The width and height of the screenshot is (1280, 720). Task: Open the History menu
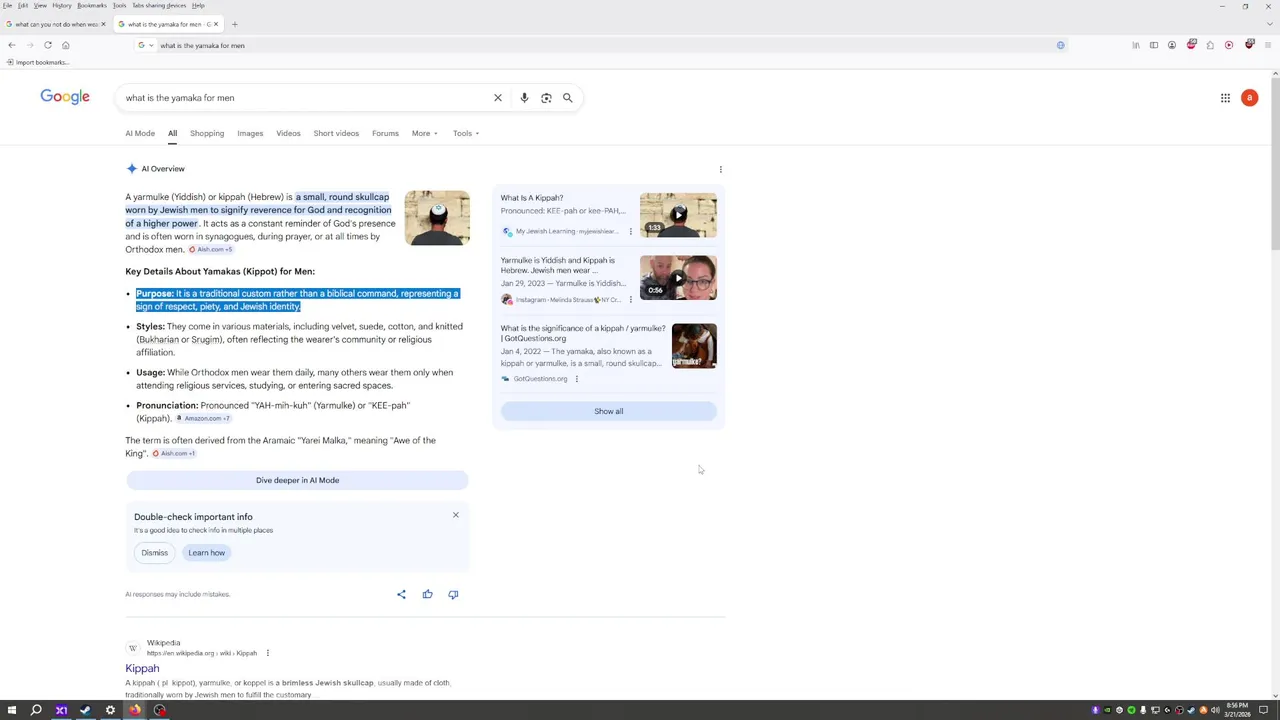62,5
